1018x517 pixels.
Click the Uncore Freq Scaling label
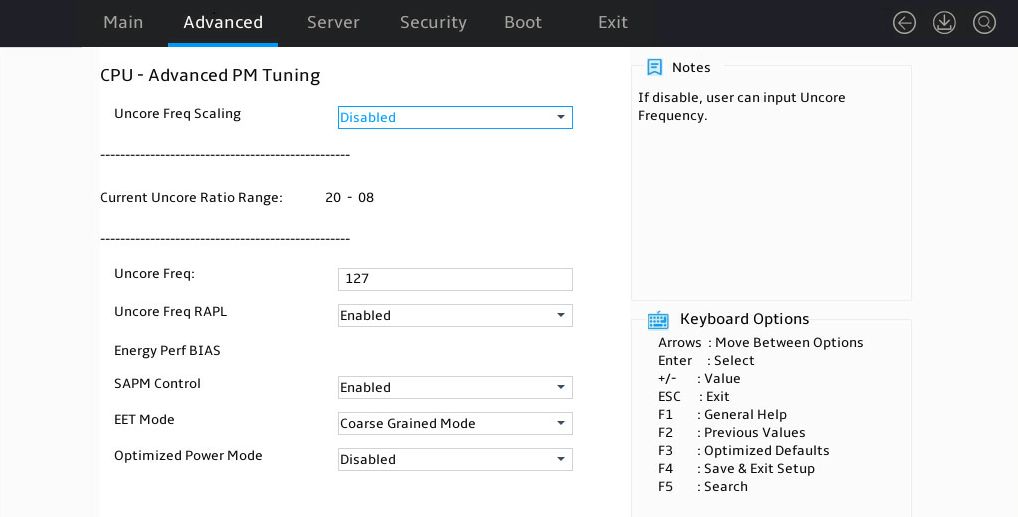[x=177, y=114]
